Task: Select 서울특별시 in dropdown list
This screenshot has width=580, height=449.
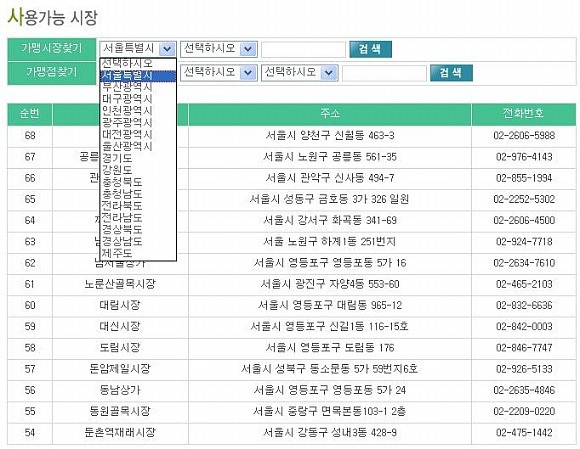Action: tap(138, 76)
